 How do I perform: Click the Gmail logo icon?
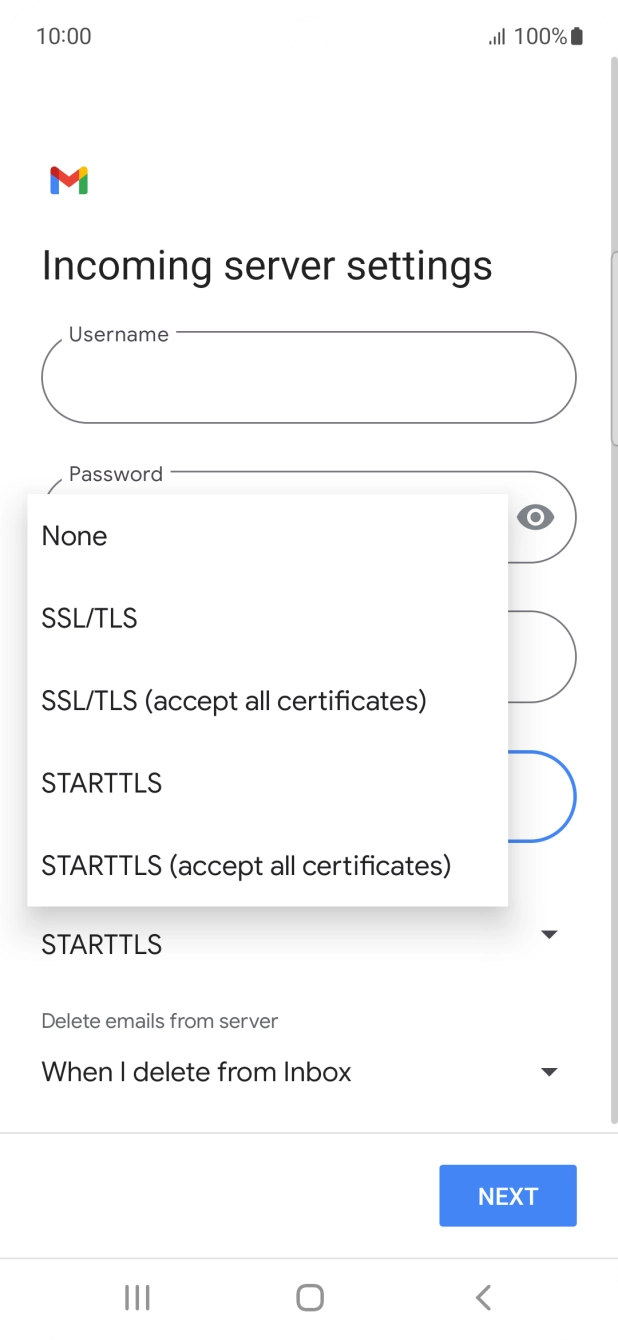(x=69, y=180)
